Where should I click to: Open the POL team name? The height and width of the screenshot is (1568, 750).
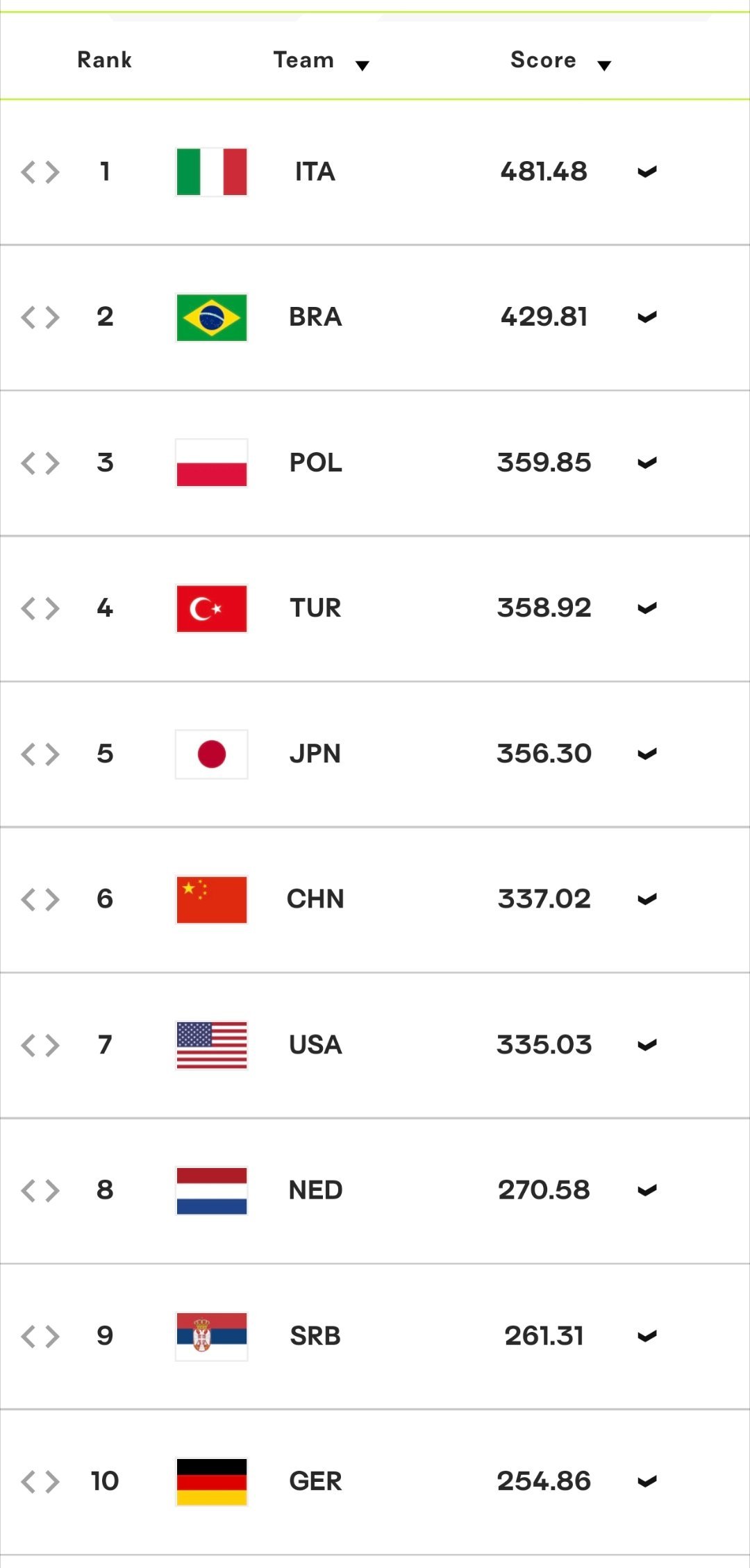point(315,462)
